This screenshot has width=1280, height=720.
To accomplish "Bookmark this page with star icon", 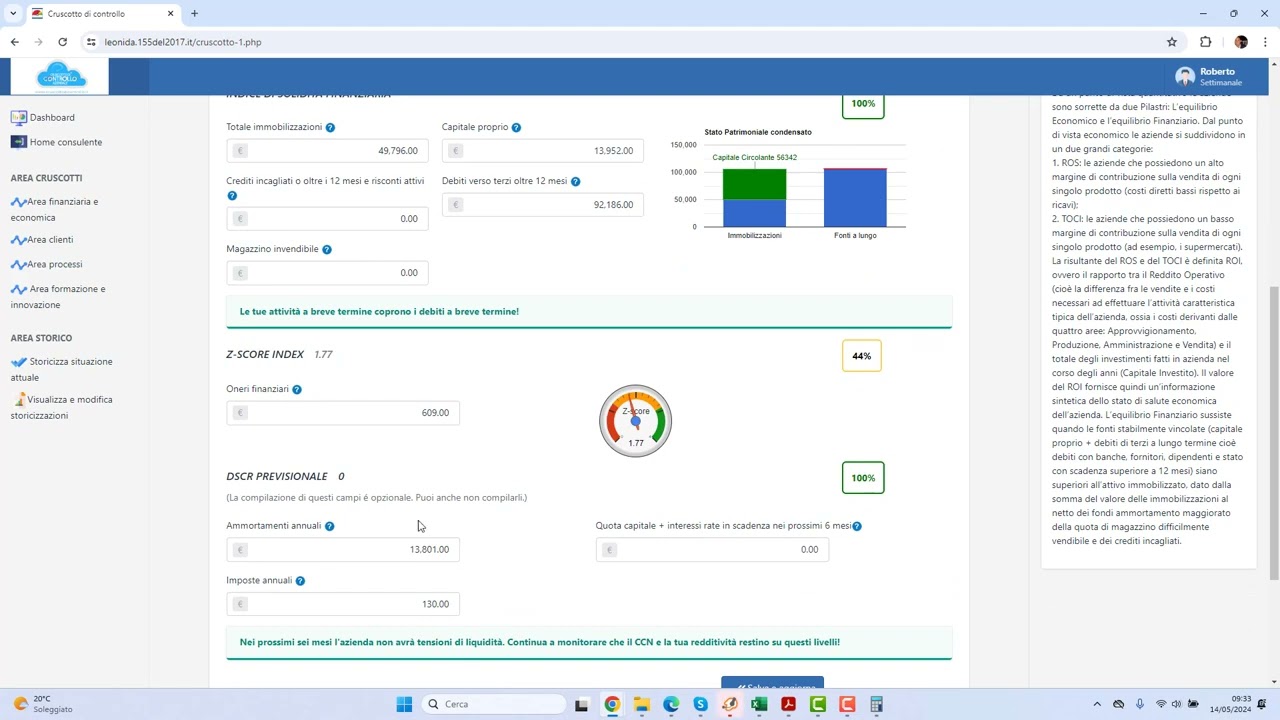I will [x=1171, y=42].
